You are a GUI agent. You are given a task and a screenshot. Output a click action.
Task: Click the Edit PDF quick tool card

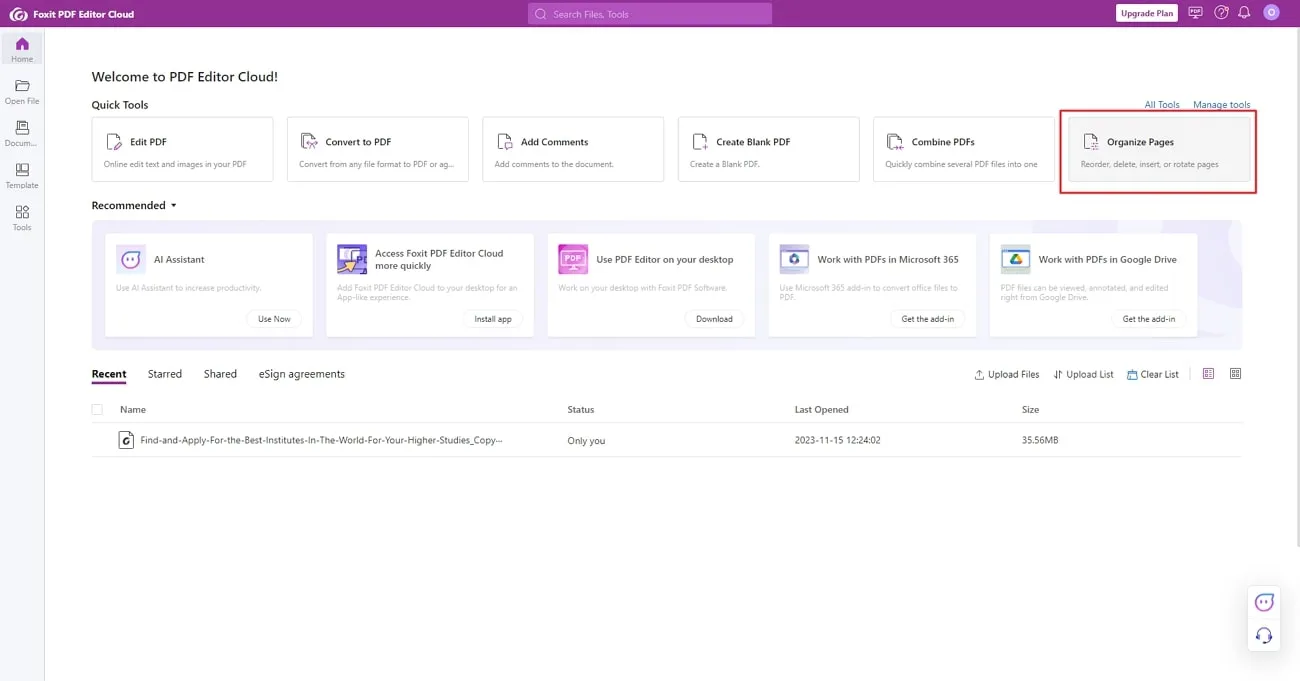click(182, 149)
